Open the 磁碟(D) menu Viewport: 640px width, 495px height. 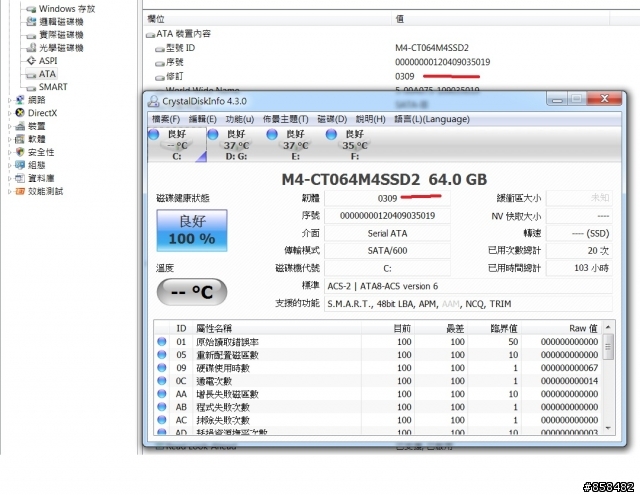tap(332, 119)
